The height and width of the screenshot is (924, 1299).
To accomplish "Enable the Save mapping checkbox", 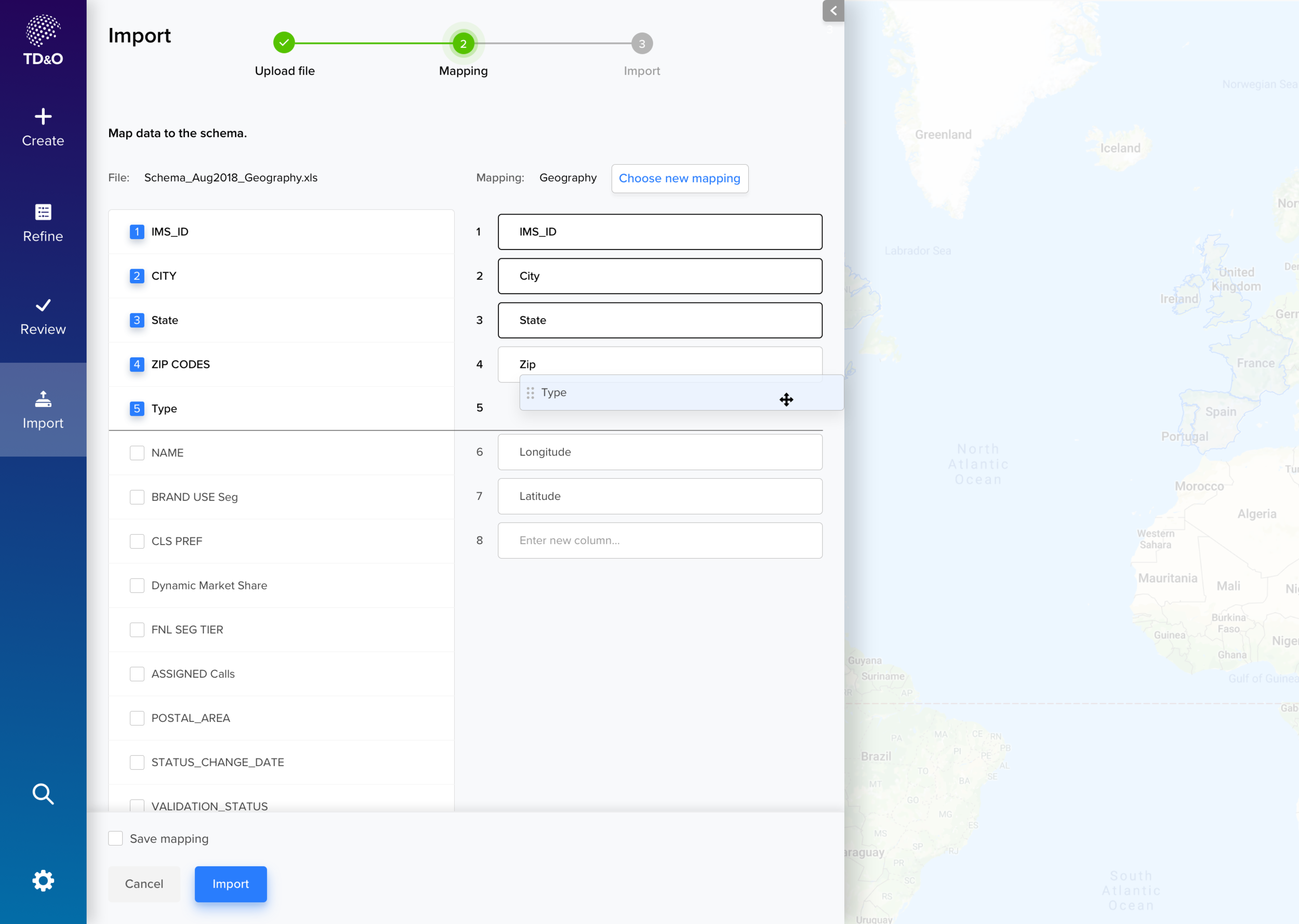I will click(x=115, y=838).
